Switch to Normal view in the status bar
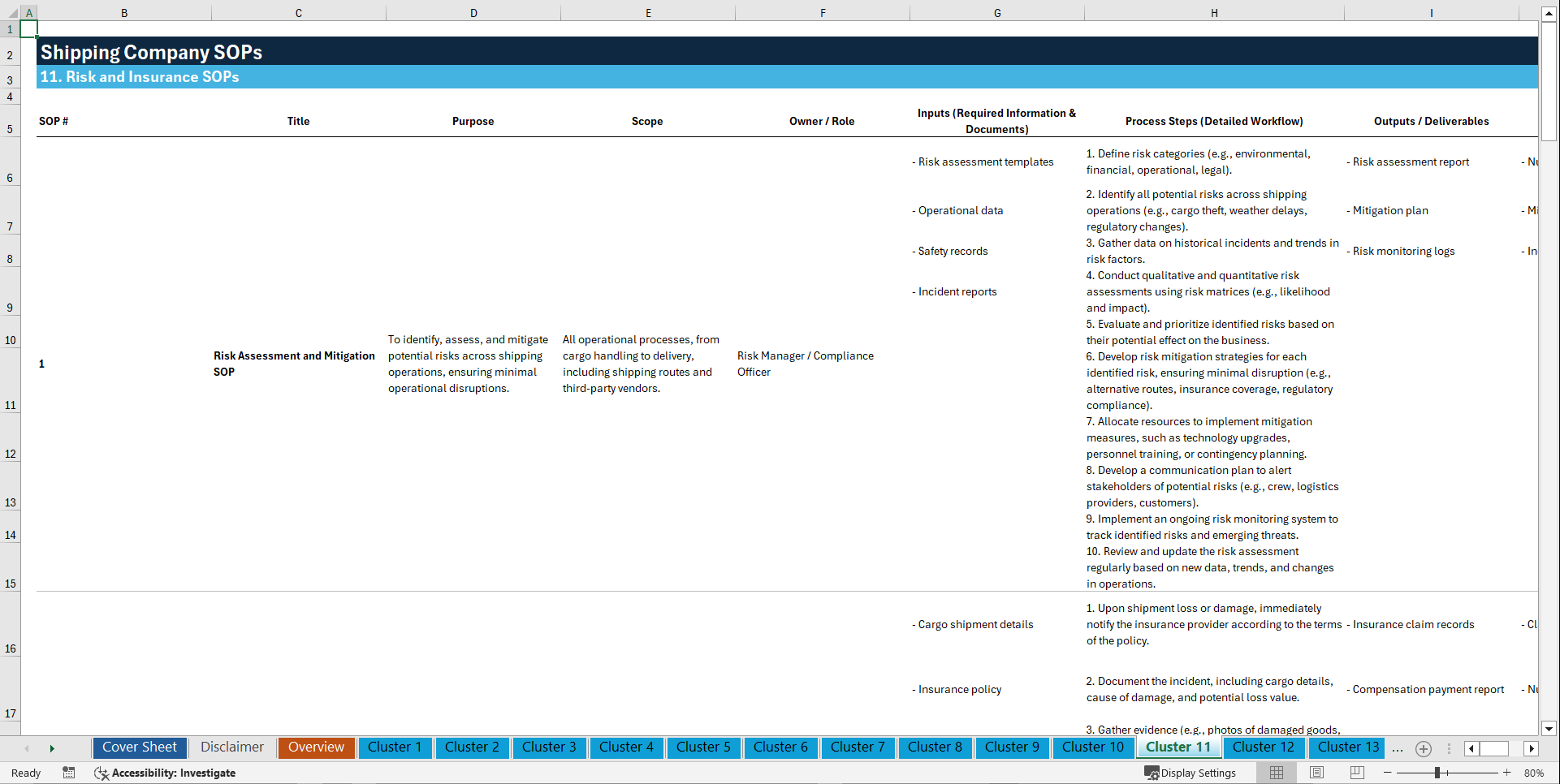This screenshot has height=784, width=1560. tap(1276, 773)
